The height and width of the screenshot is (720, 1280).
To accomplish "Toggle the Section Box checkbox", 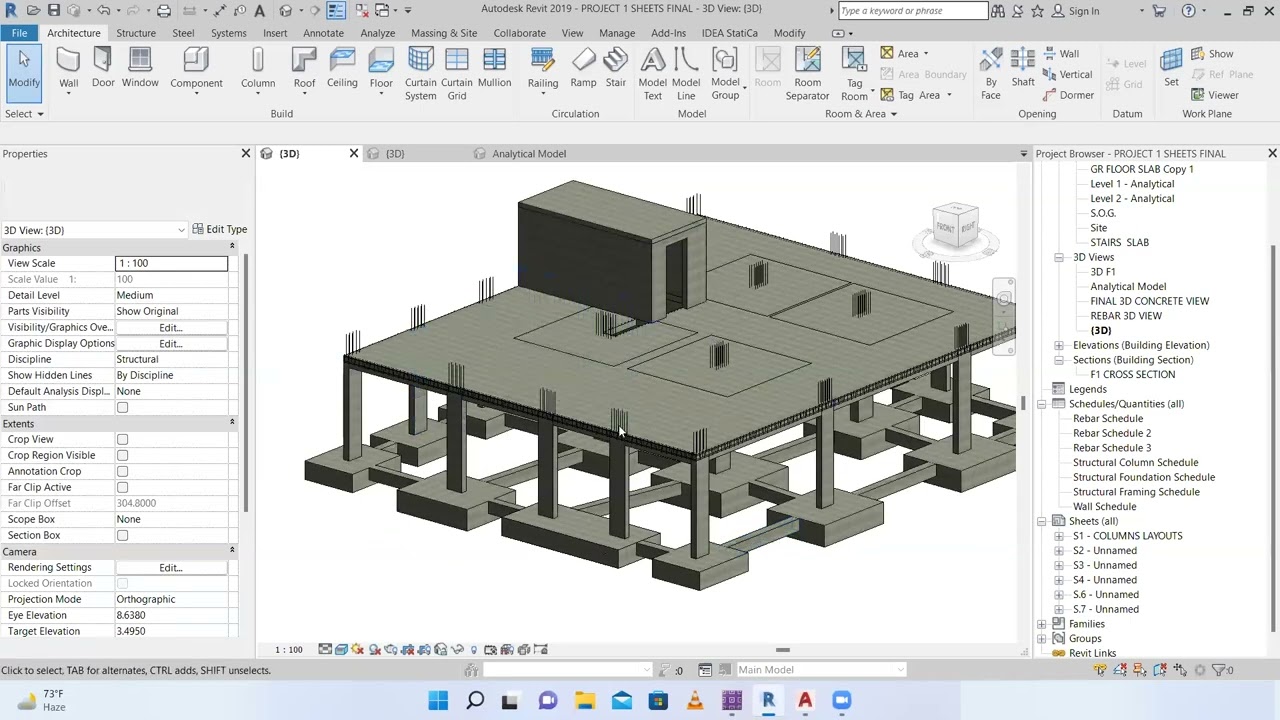I will point(122,535).
